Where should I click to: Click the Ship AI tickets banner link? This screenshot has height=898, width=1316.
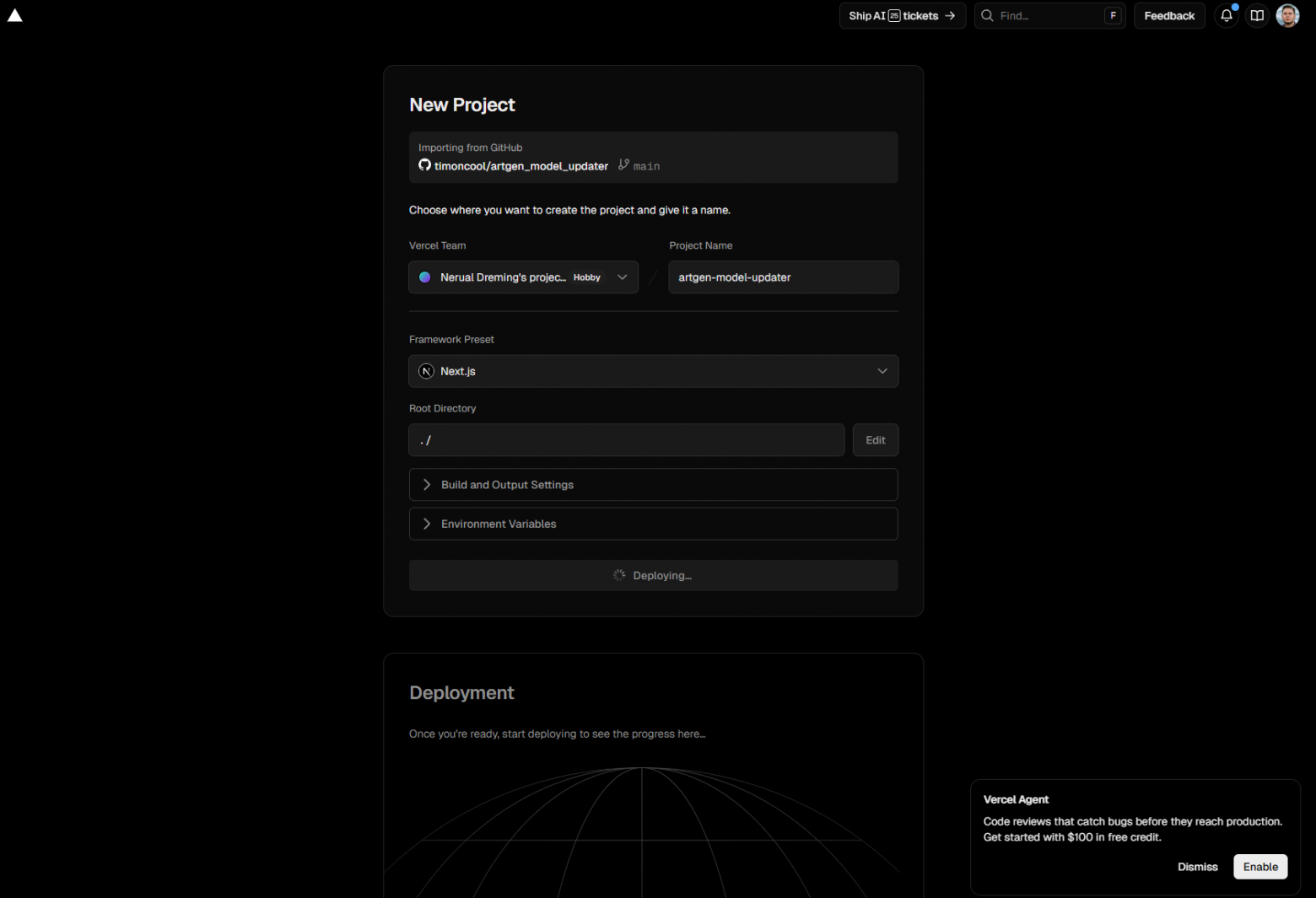point(902,16)
